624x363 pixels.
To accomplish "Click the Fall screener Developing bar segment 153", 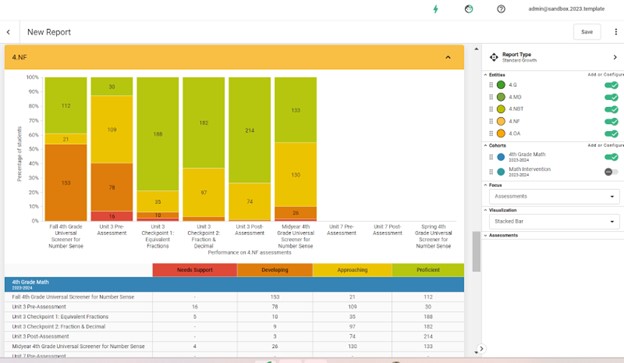I will (x=66, y=183).
